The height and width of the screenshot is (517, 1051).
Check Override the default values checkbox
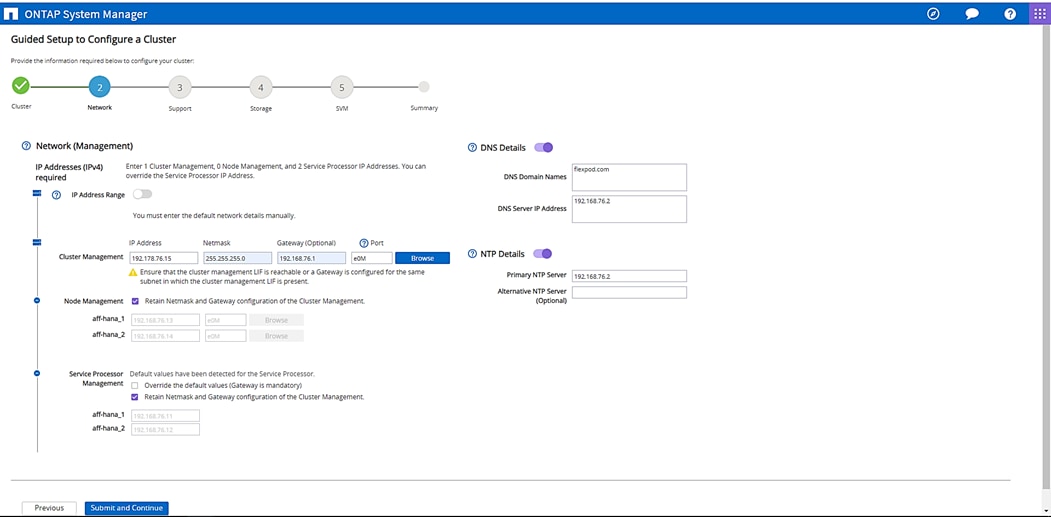click(x=135, y=386)
